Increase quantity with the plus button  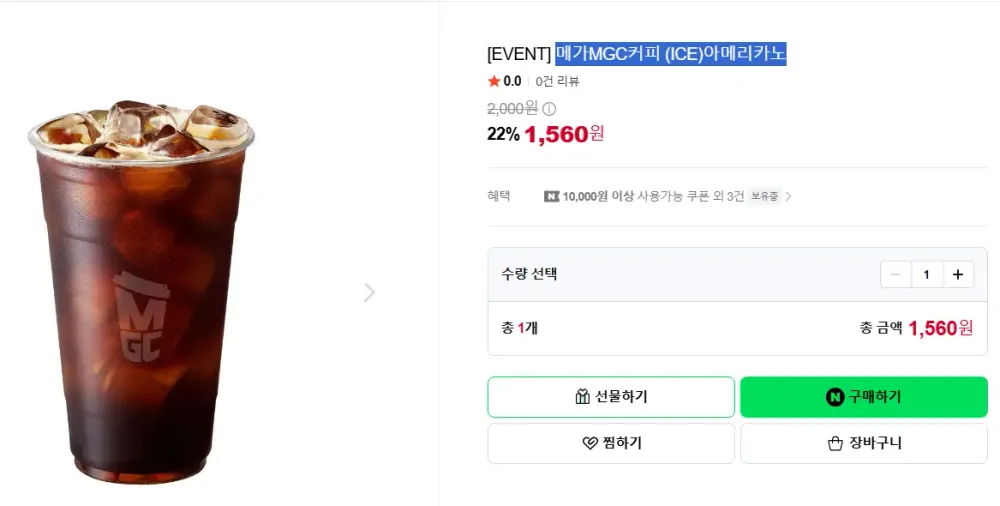pyautogui.click(x=958, y=274)
